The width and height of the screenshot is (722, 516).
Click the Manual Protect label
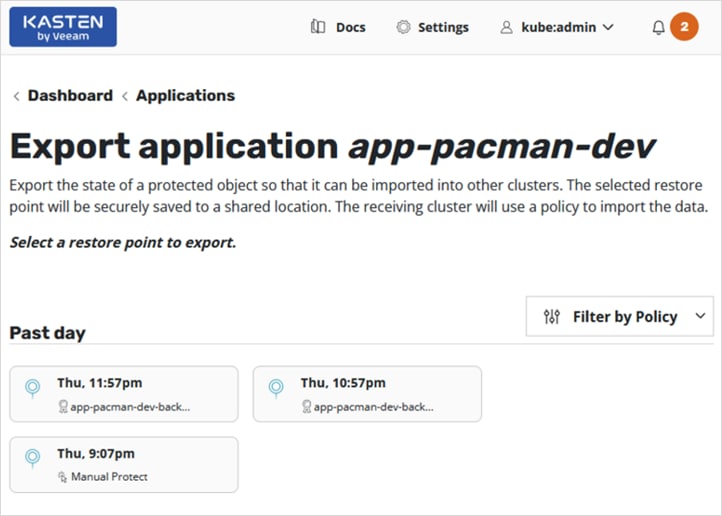pyautogui.click(x=109, y=477)
